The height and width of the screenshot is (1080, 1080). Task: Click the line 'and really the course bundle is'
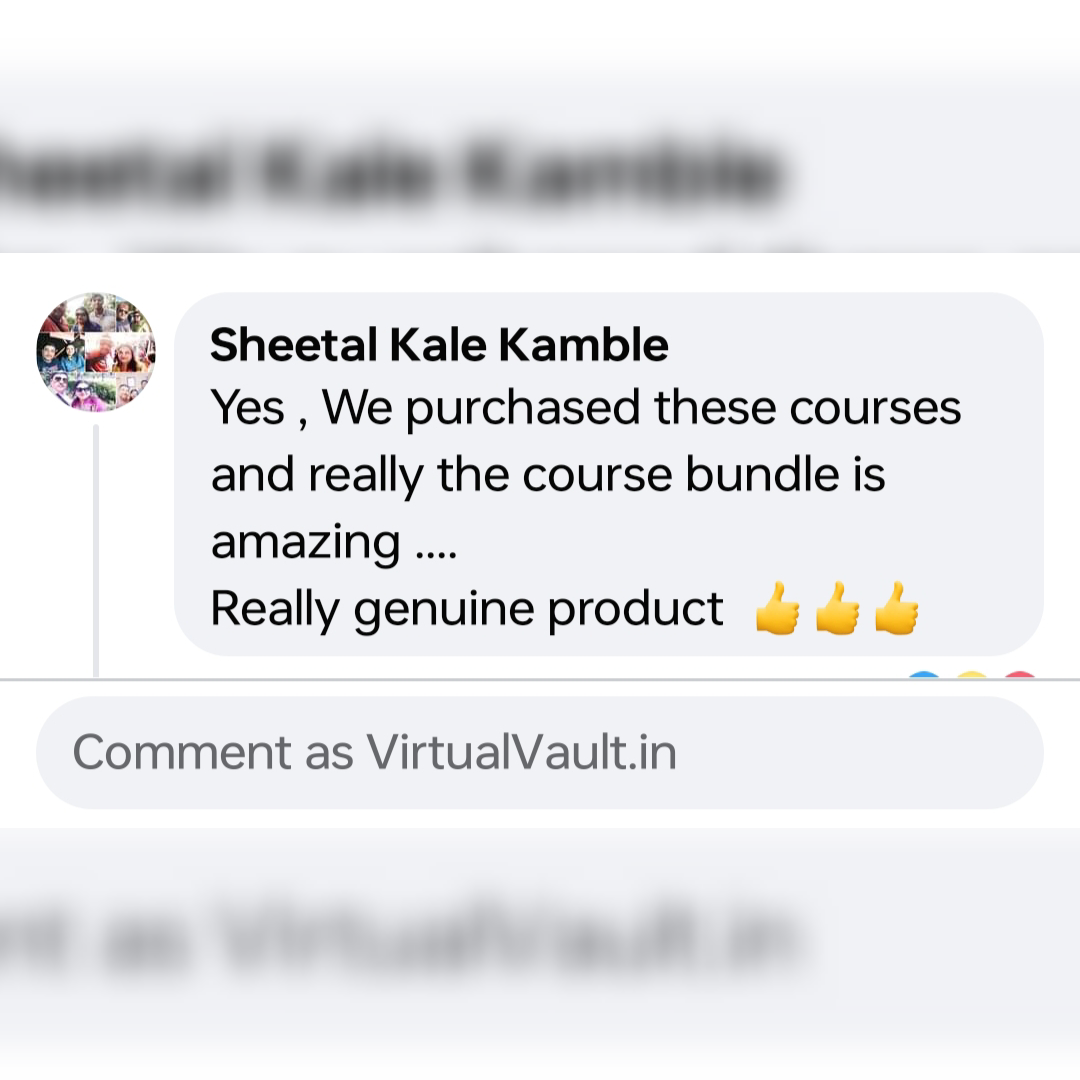pyautogui.click(x=548, y=475)
